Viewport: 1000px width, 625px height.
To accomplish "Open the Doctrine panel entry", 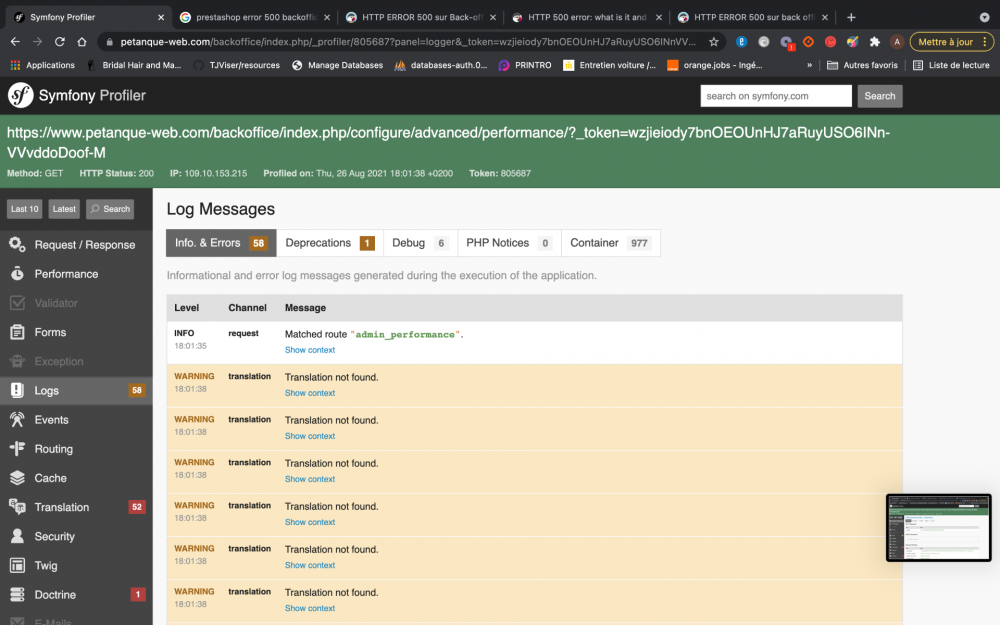I will pos(77,594).
